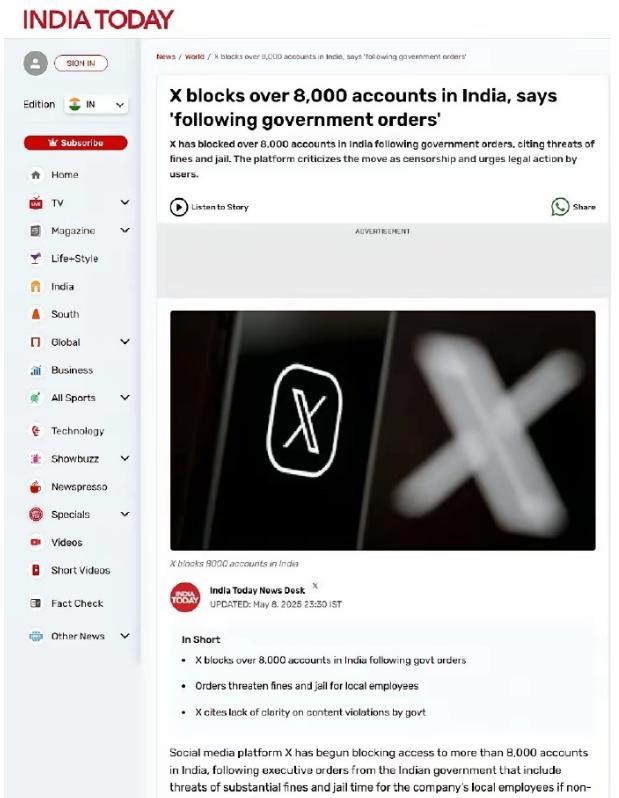Click the SIGN IN button
The height and width of the screenshot is (798, 619).
81,63
